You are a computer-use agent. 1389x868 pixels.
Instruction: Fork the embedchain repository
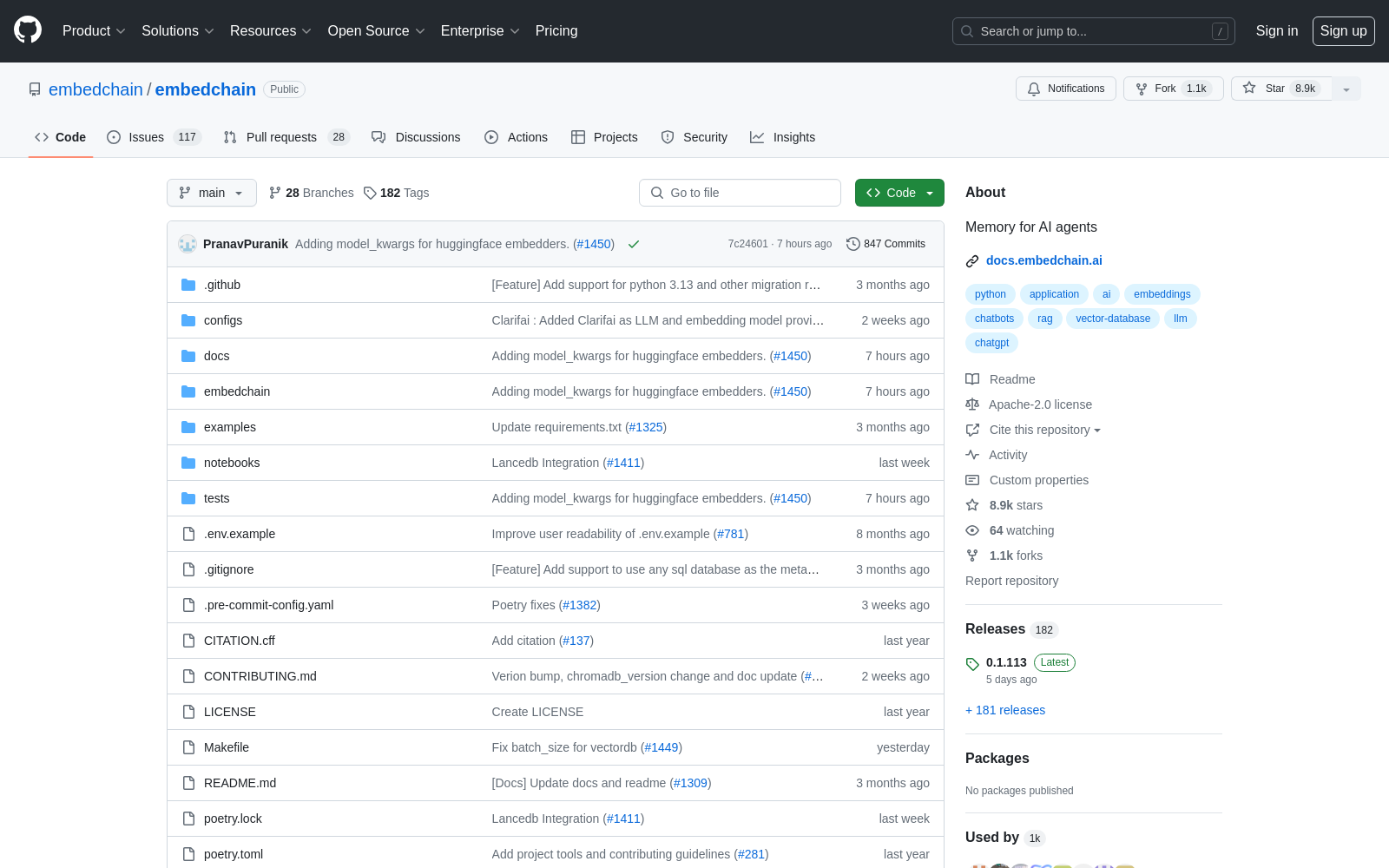click(1173, 89)
